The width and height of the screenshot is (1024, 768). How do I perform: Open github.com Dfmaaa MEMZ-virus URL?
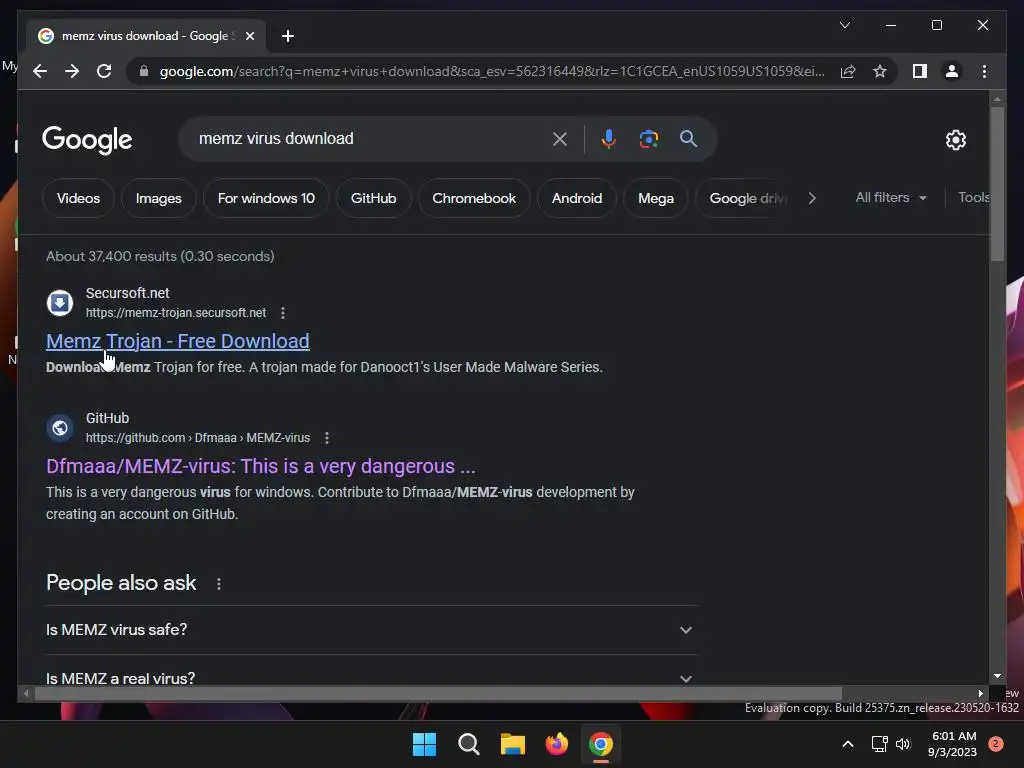(x=198, y=438)
